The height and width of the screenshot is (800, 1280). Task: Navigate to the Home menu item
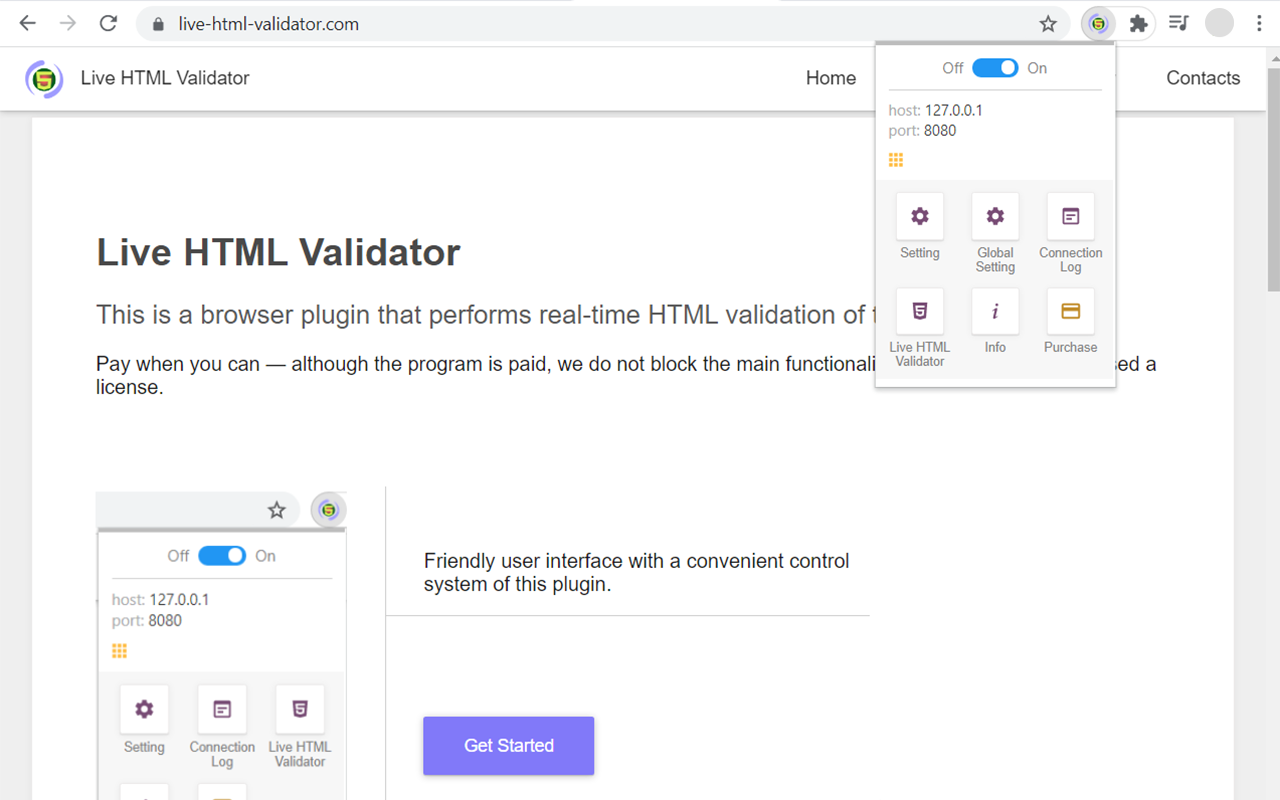831,78
